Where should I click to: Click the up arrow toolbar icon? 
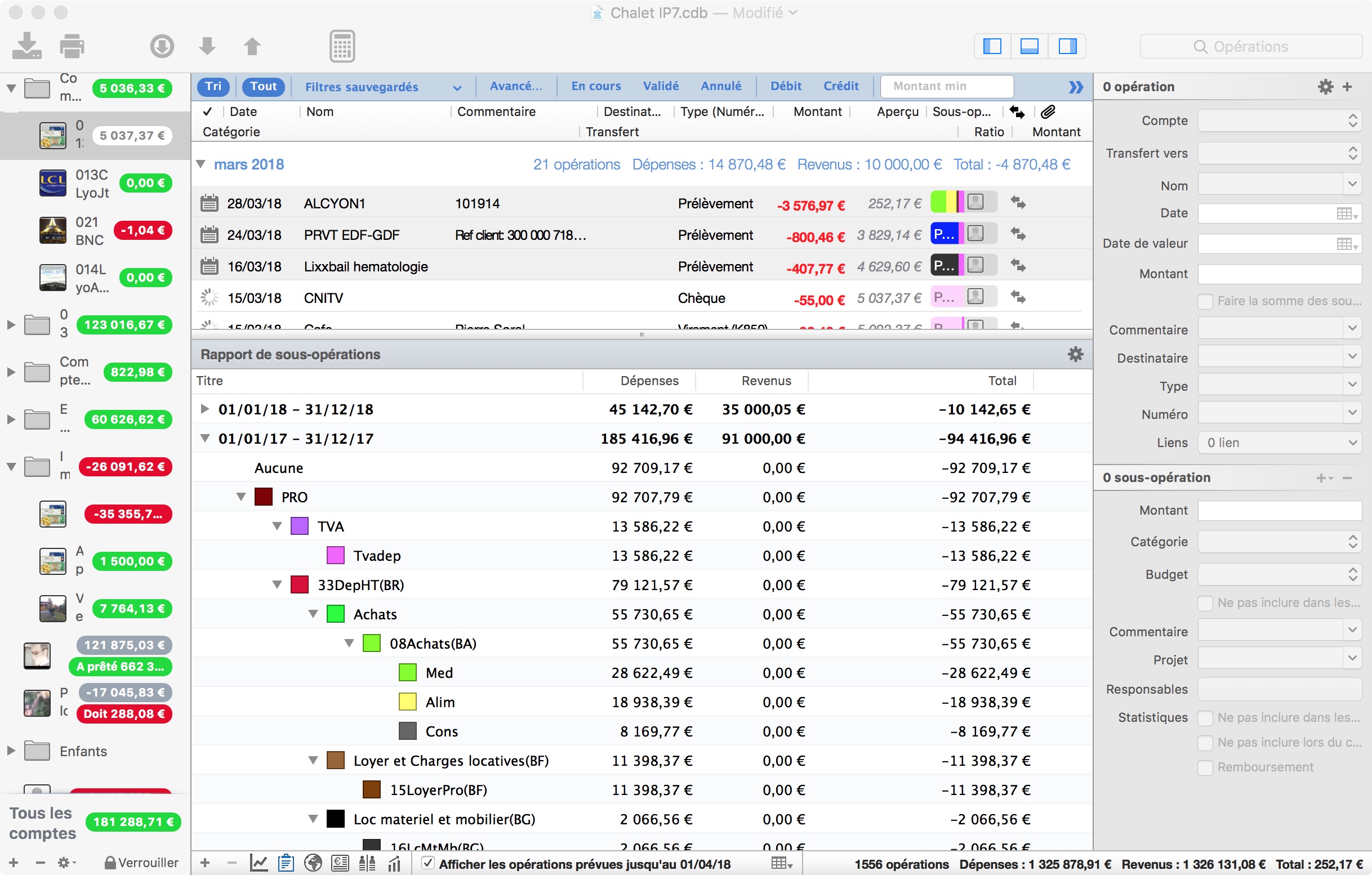pyautogui.click(x=252, y=46)
